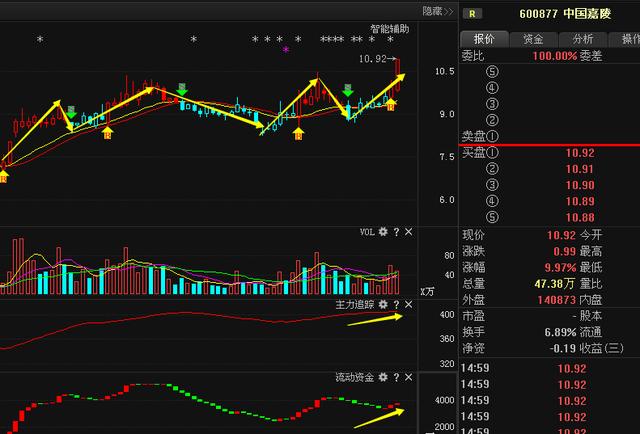Open 流动资金 indicator settings gear
The width and height of the screenshot is (640, 434).
(382, 378)
